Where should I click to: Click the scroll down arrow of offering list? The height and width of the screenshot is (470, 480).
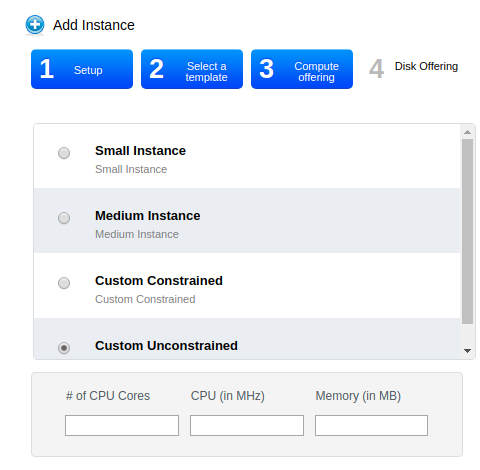coord(467,351)
